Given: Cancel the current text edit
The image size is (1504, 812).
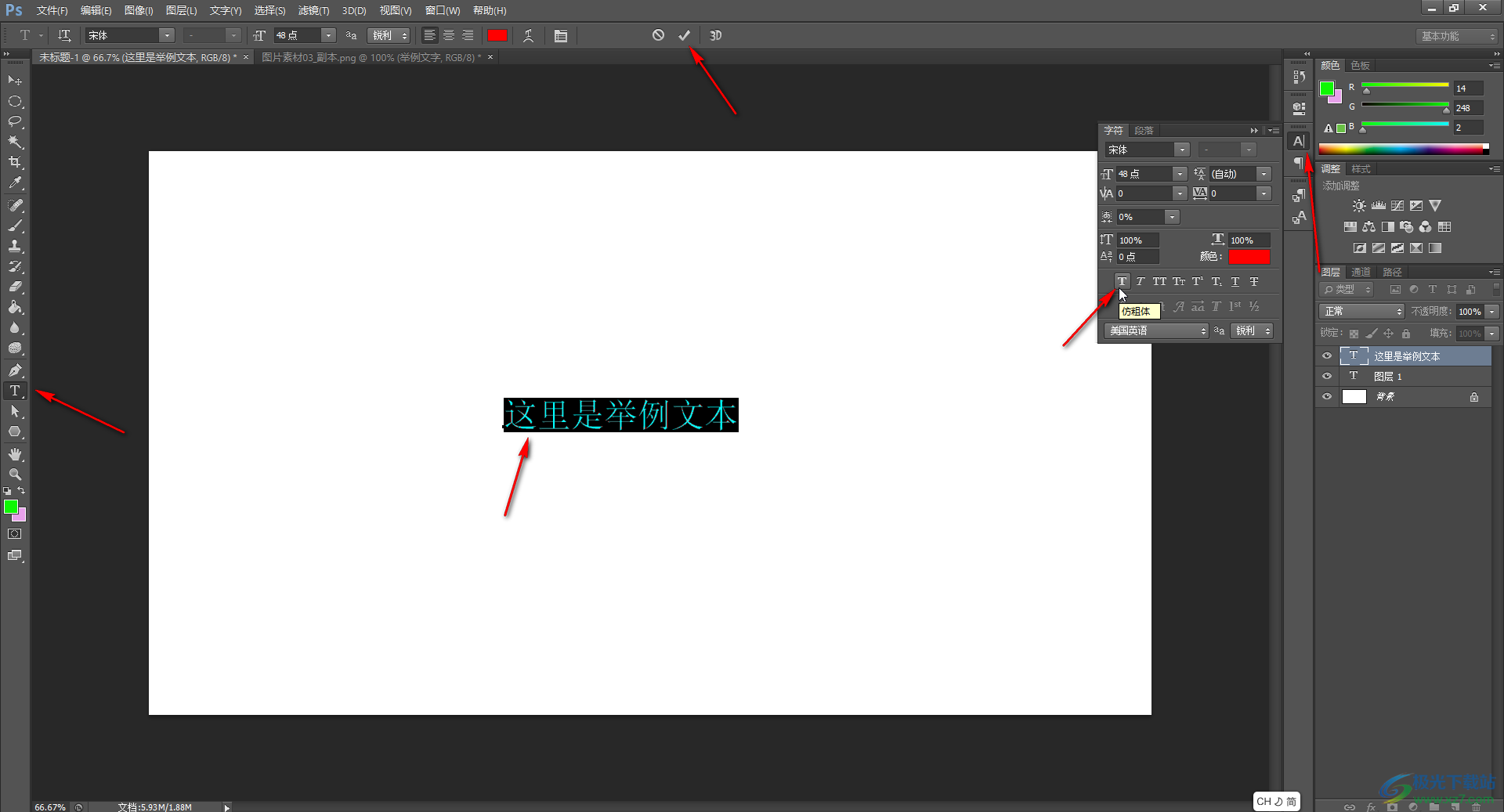Looking at the screenshot, I should coord(658,35).
